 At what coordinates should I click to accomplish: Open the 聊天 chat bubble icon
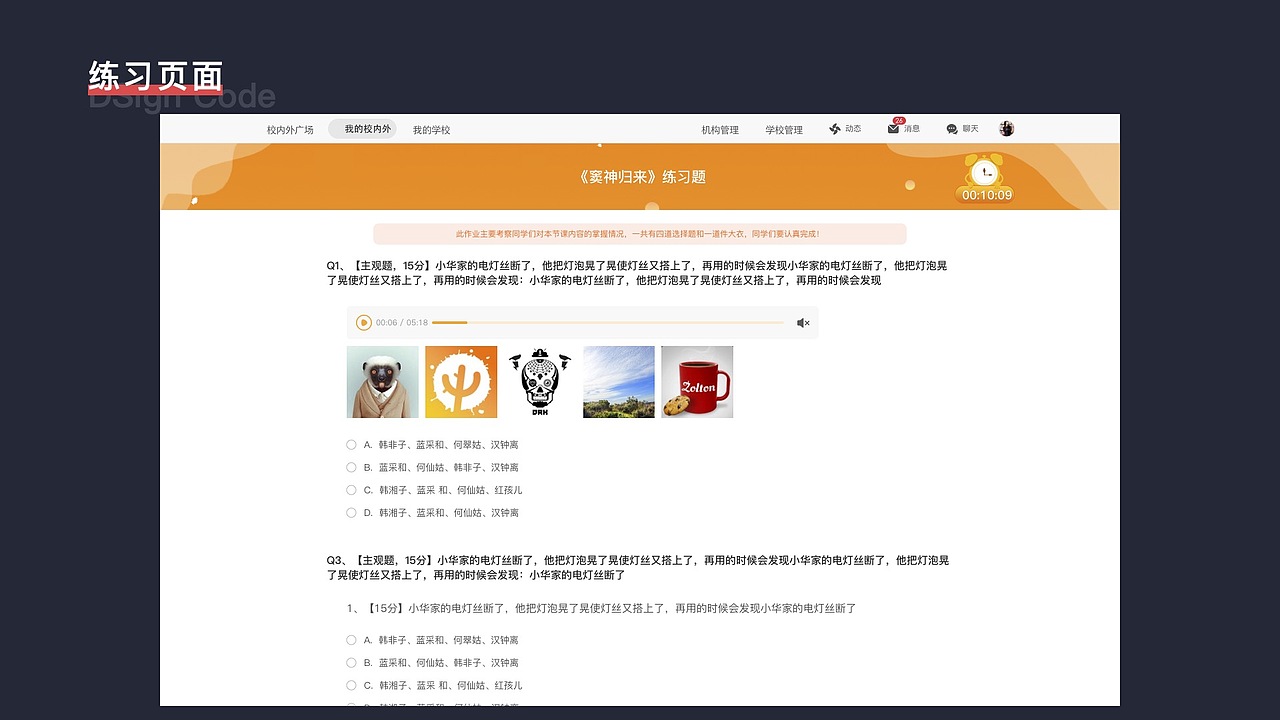(x=952, y=129)
